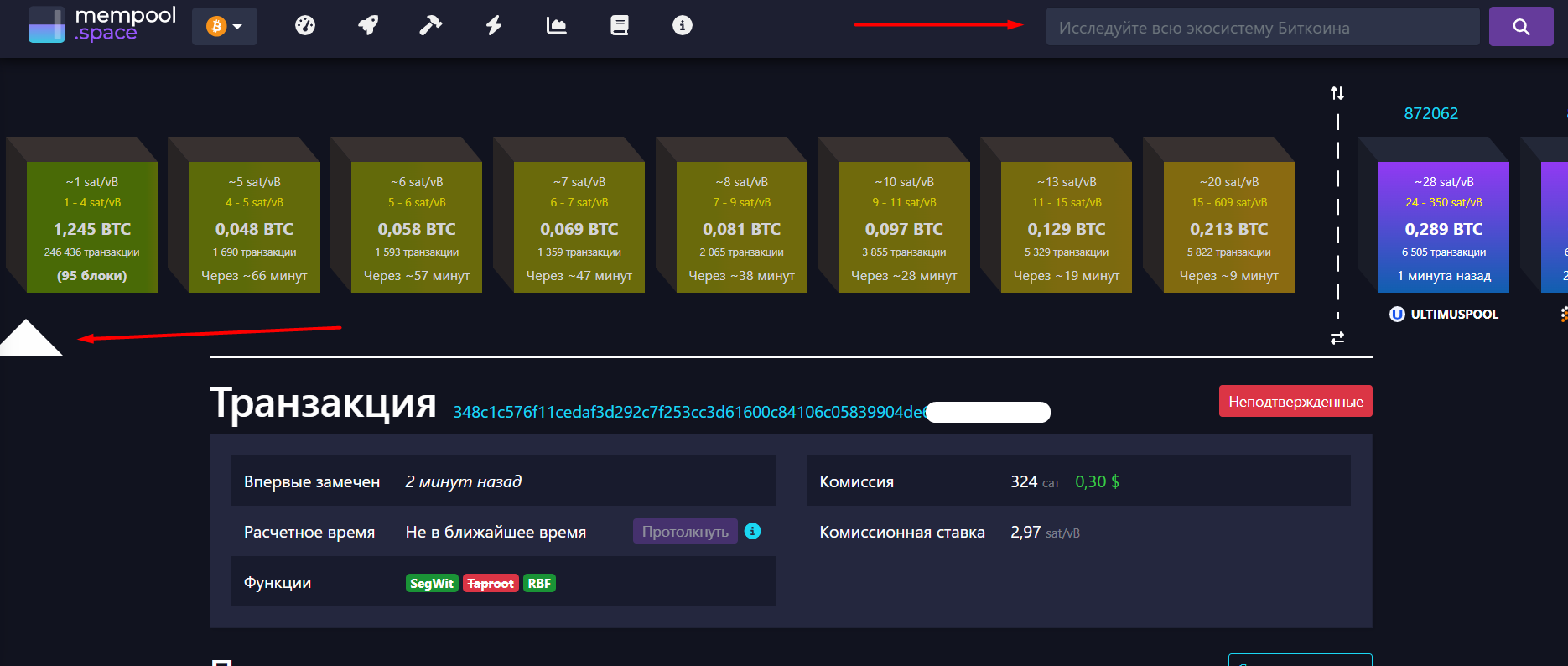1568x666 pixels.
Task: Click the Taproot feature badge
Action: click(x=491, y=583)
